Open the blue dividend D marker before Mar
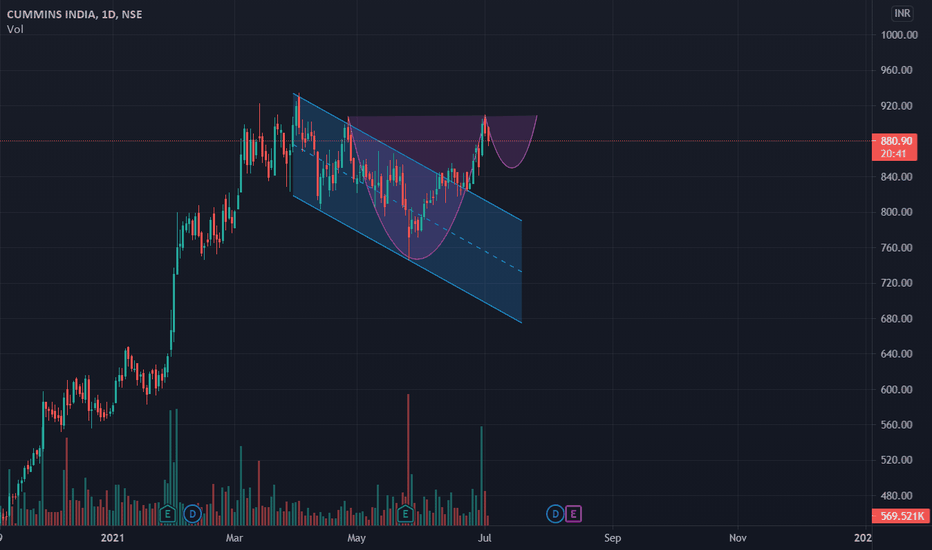The image size is (932, 550). pyautogui.click(x=192, y=514)
